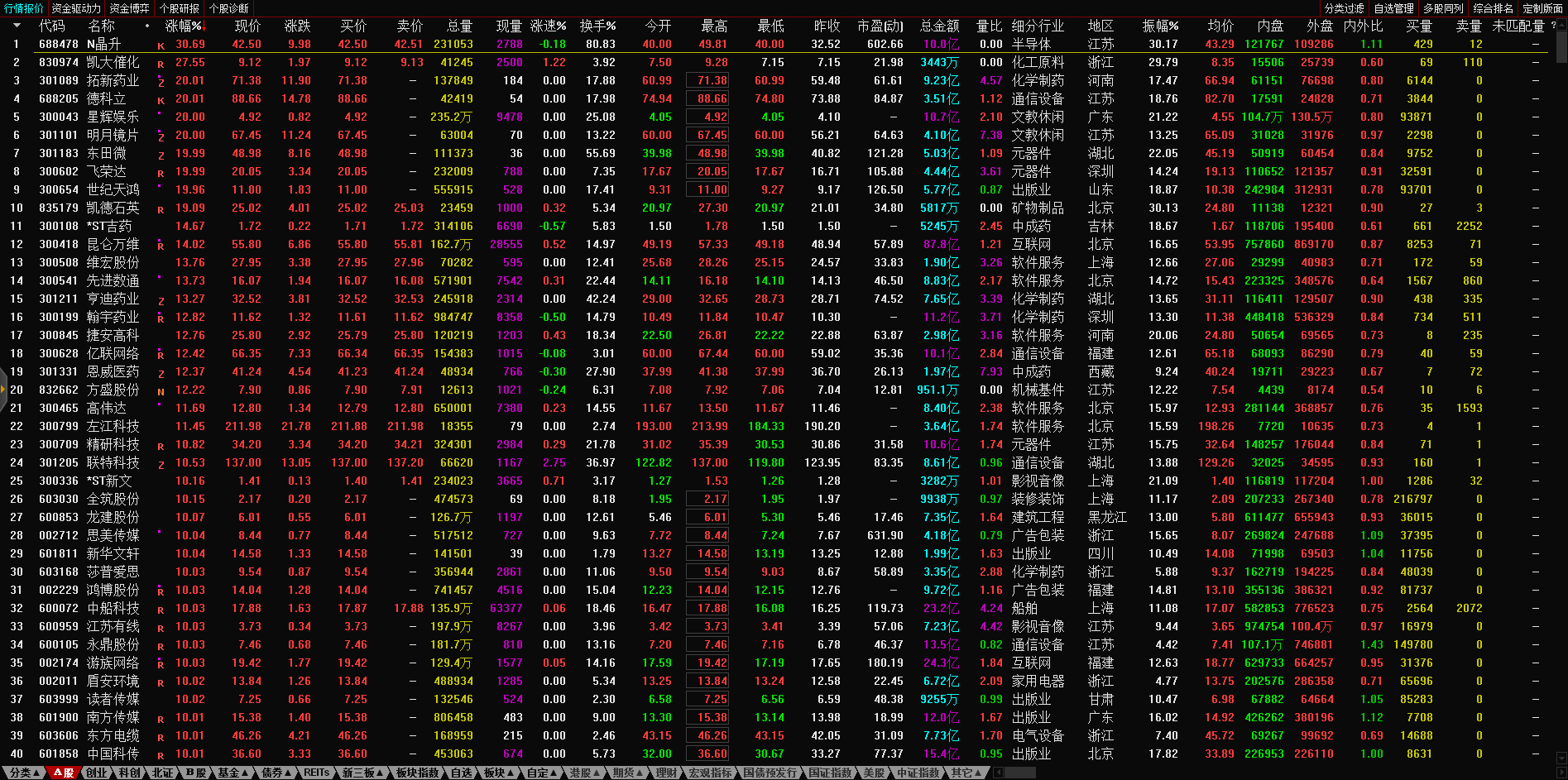Open 分类过滤 filter button
Viewport: 1568px width, 780px height.
point(1344,8)
